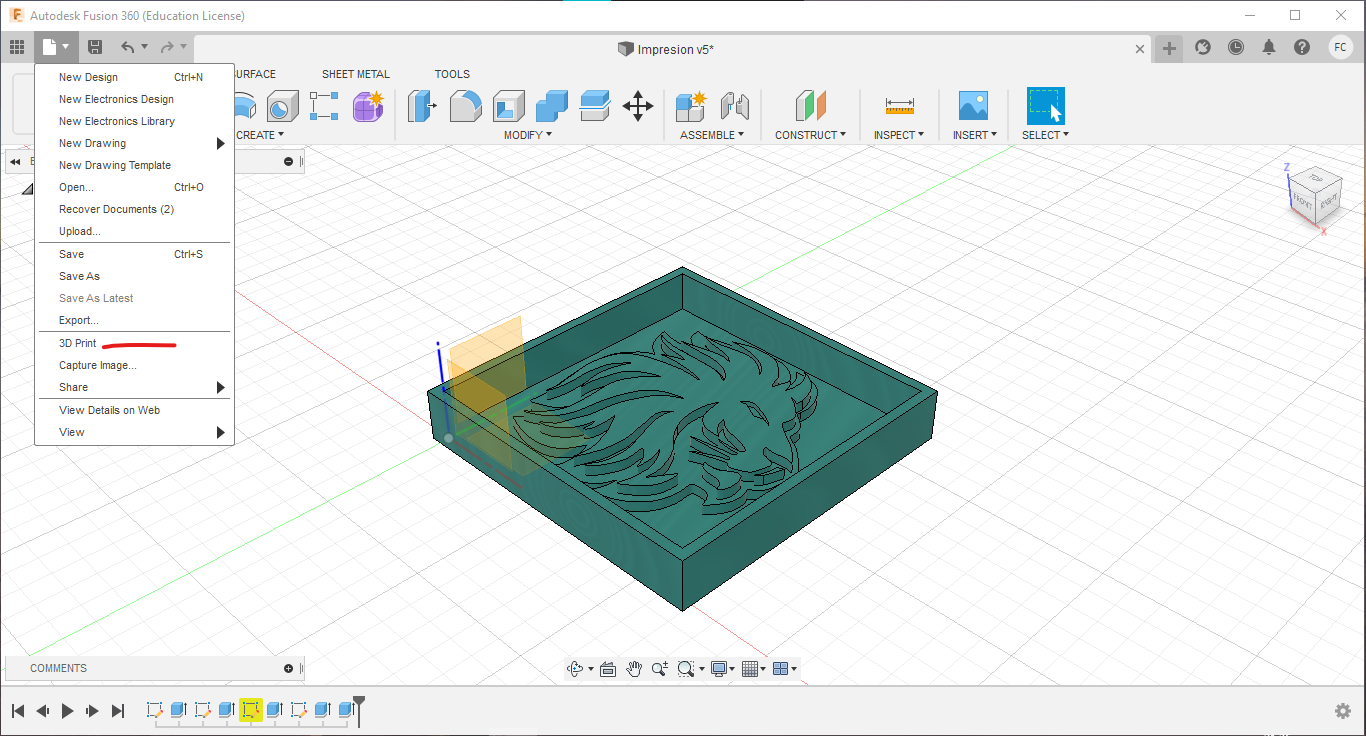1366x736 pixels.
Task: Expand the CONSTRUCT panel dropdown
Action: (x=811, y=135)
